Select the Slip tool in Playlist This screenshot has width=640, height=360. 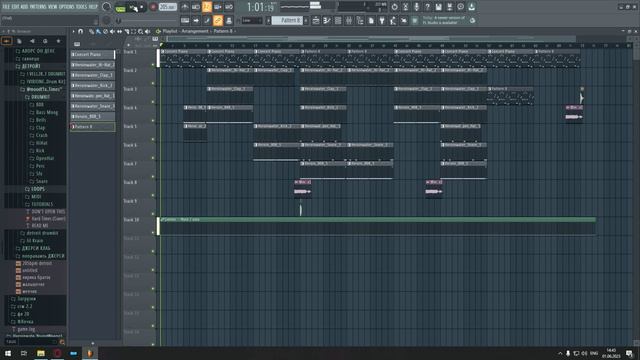tap(119, 31)
